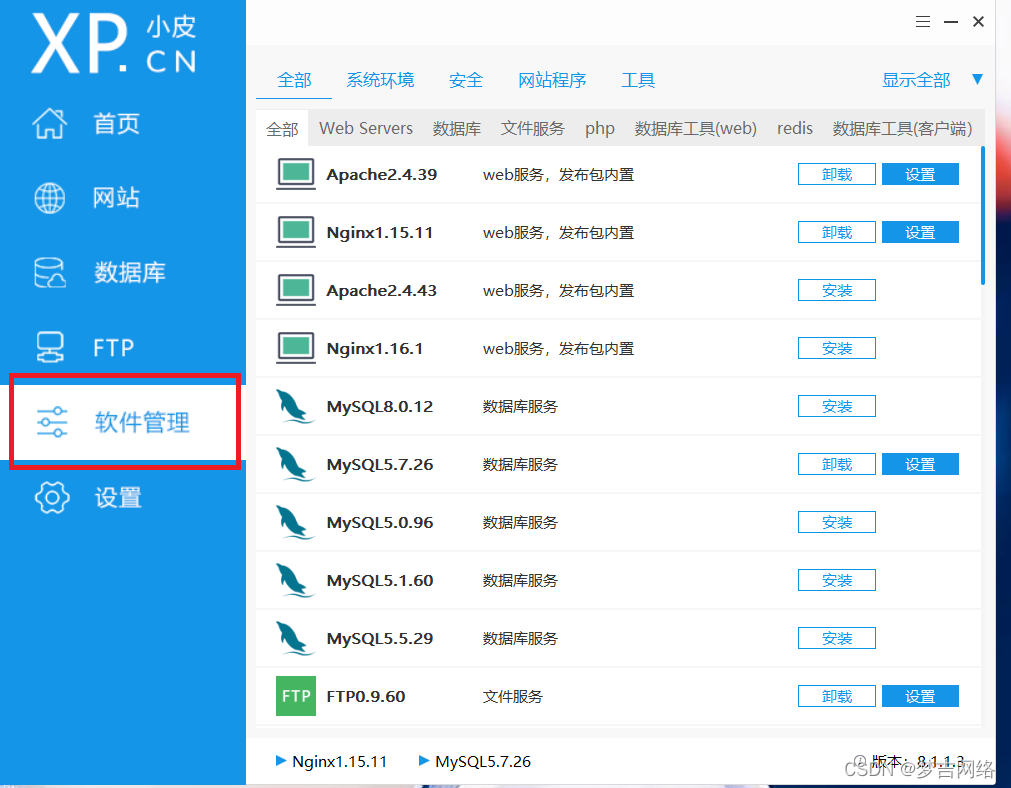
Task: Select the MySQL5.5.29 dolphin icon
Action: pos(295,638)
